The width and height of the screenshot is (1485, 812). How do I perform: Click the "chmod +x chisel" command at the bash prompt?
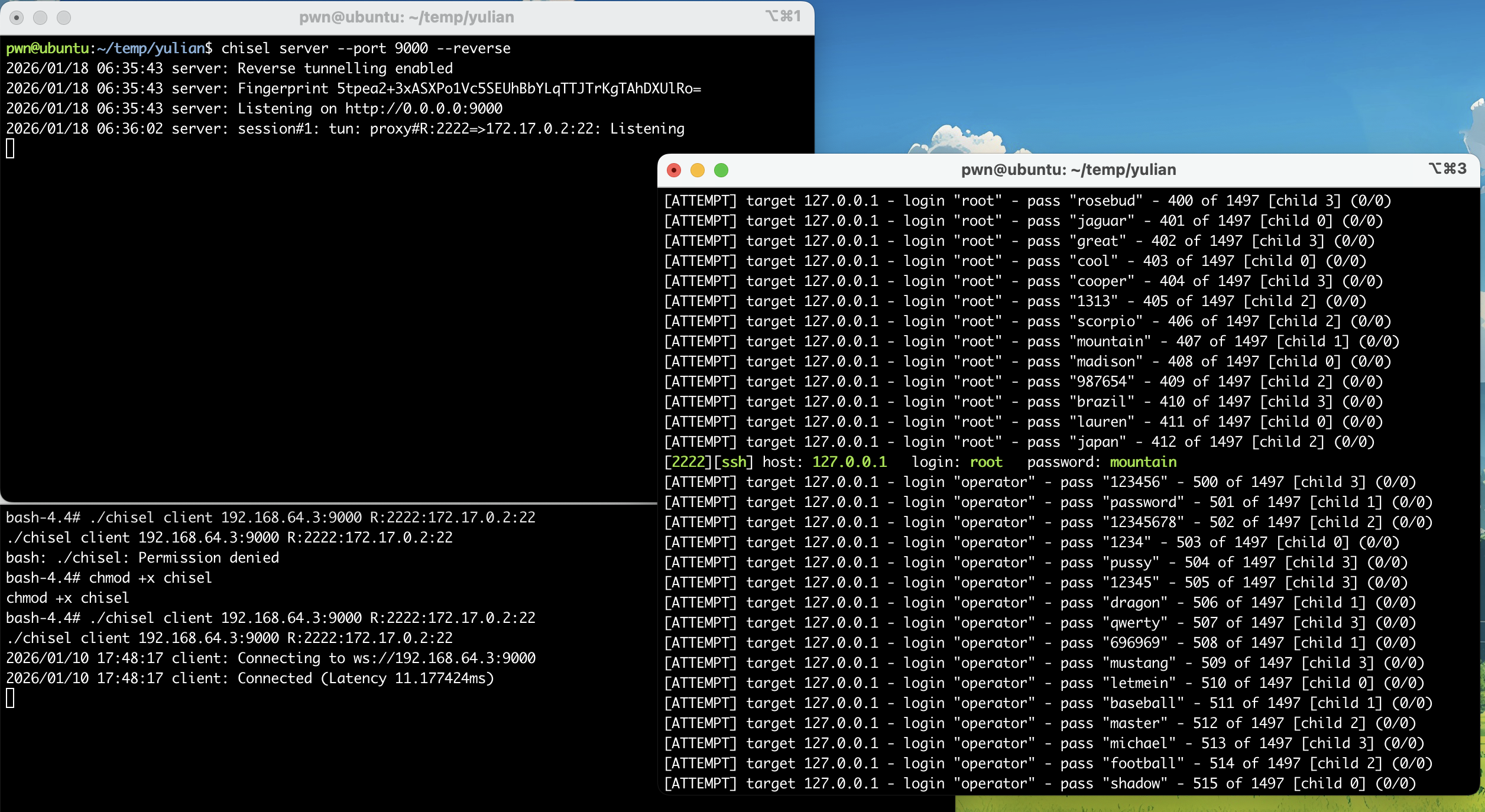tap(150, 578)
